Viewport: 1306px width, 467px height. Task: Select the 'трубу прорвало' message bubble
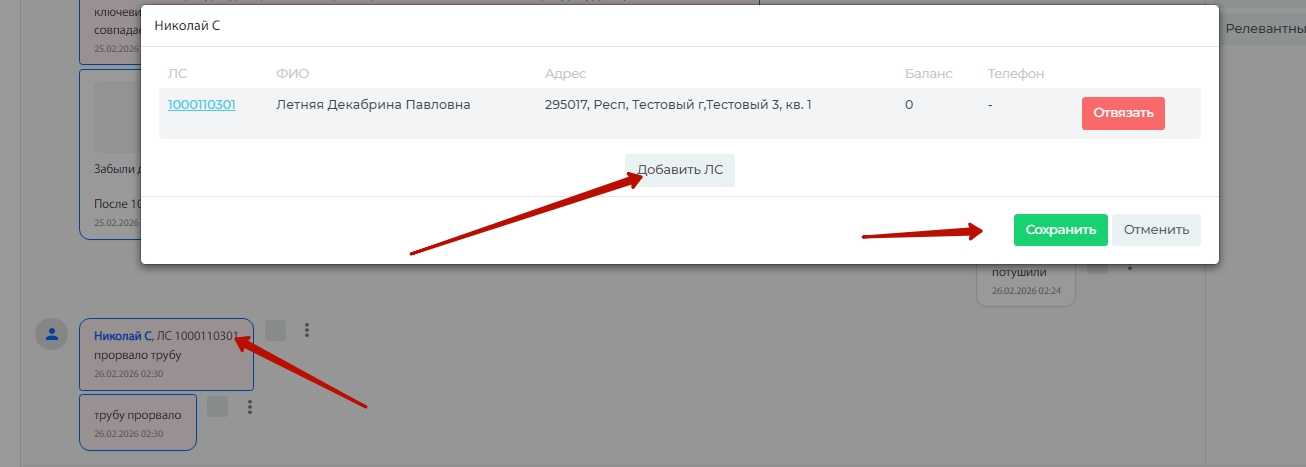(x=138, y=422)
